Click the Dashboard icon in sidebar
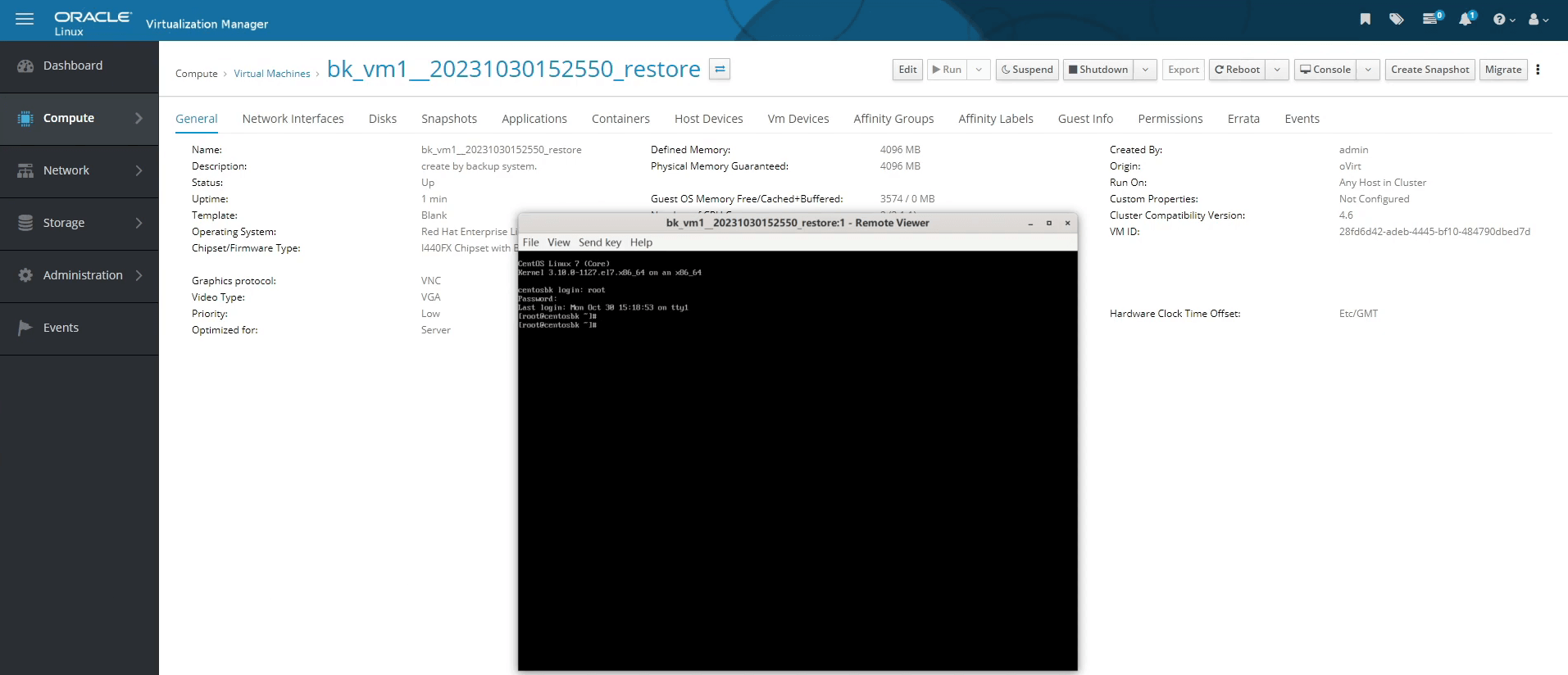The height and width of the screenshot is (675, 1568). point(25,66)
